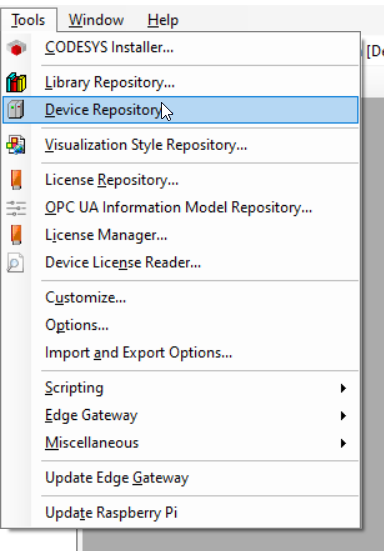
Task: Click the Library Repository books icon
Action: (x=16, y=83)
